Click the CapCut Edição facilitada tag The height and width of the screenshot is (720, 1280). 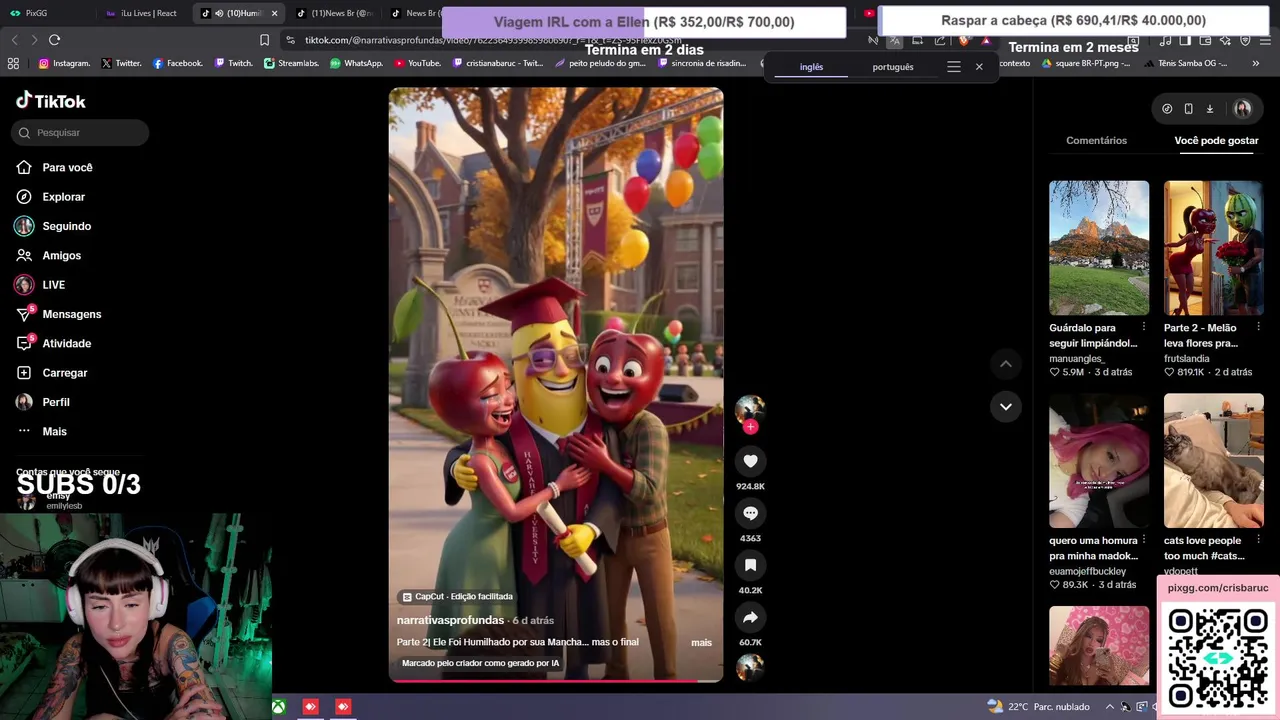(x=457, y=597)
